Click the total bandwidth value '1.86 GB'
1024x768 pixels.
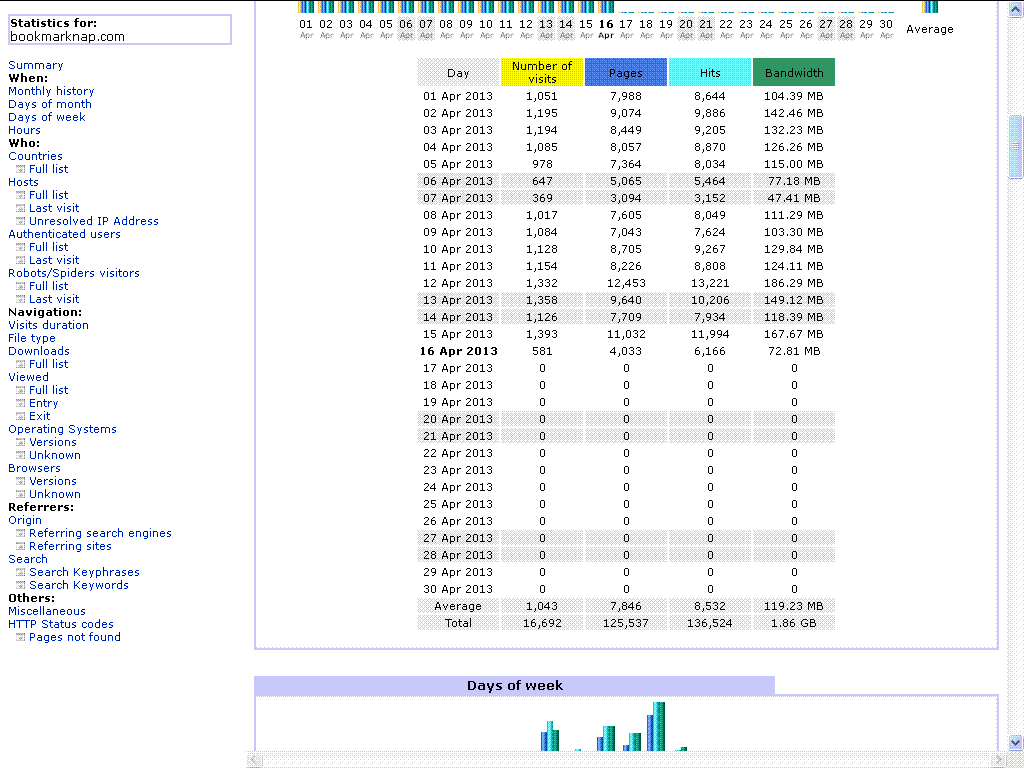click(793, 623)
